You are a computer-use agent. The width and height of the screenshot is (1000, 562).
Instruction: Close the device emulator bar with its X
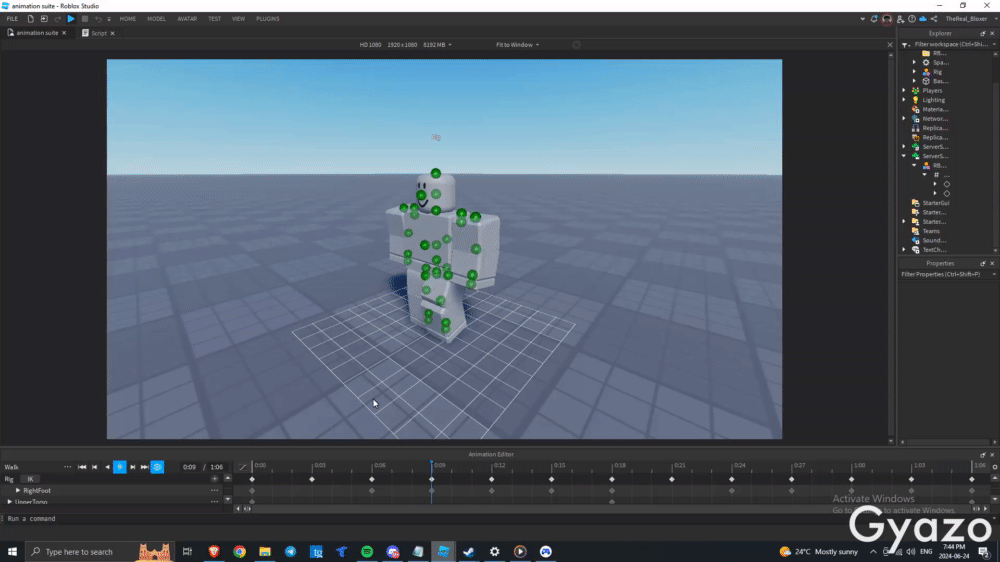tap(890, 45)
